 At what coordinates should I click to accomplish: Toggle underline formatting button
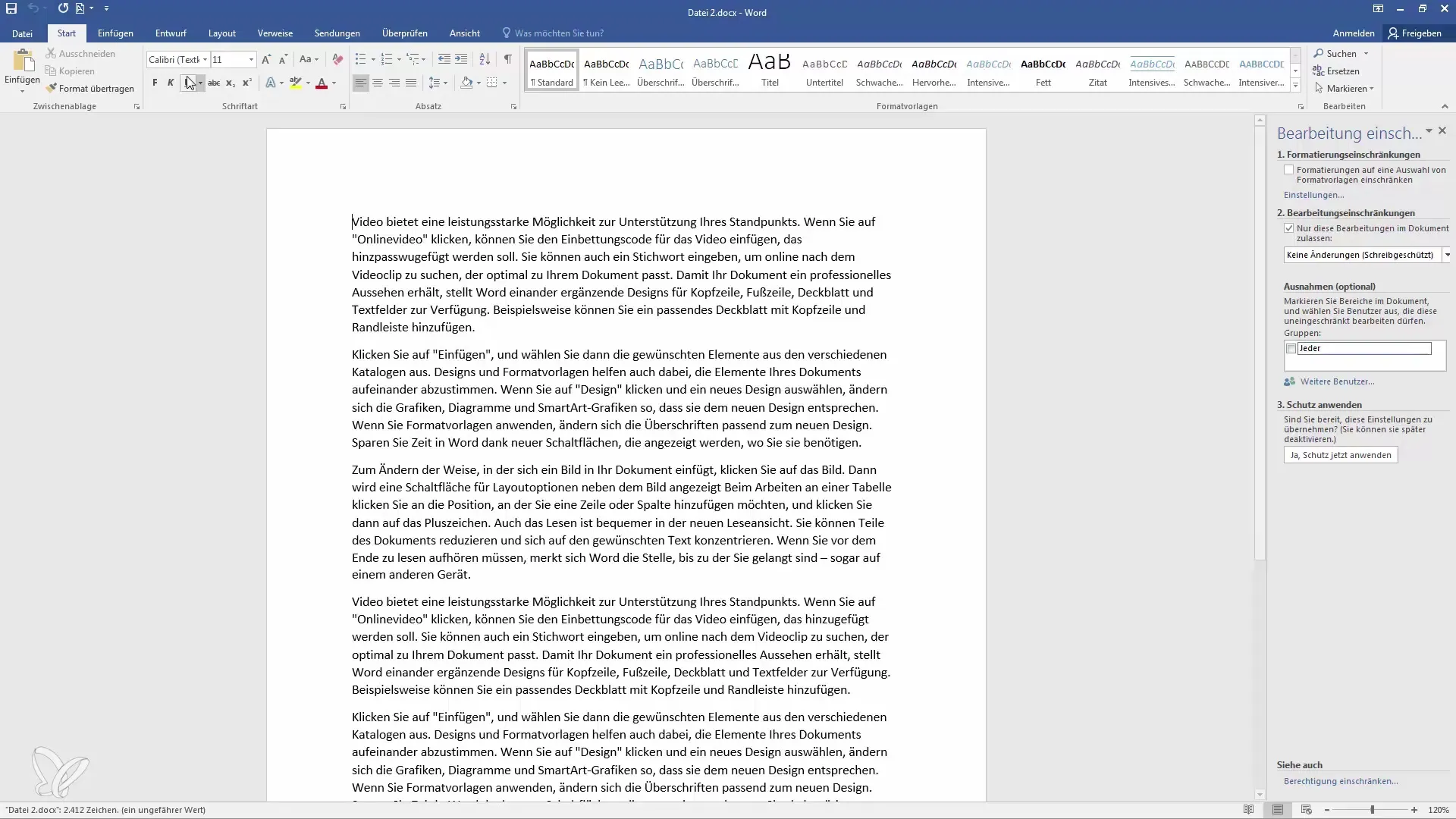[x=187, y=83]
